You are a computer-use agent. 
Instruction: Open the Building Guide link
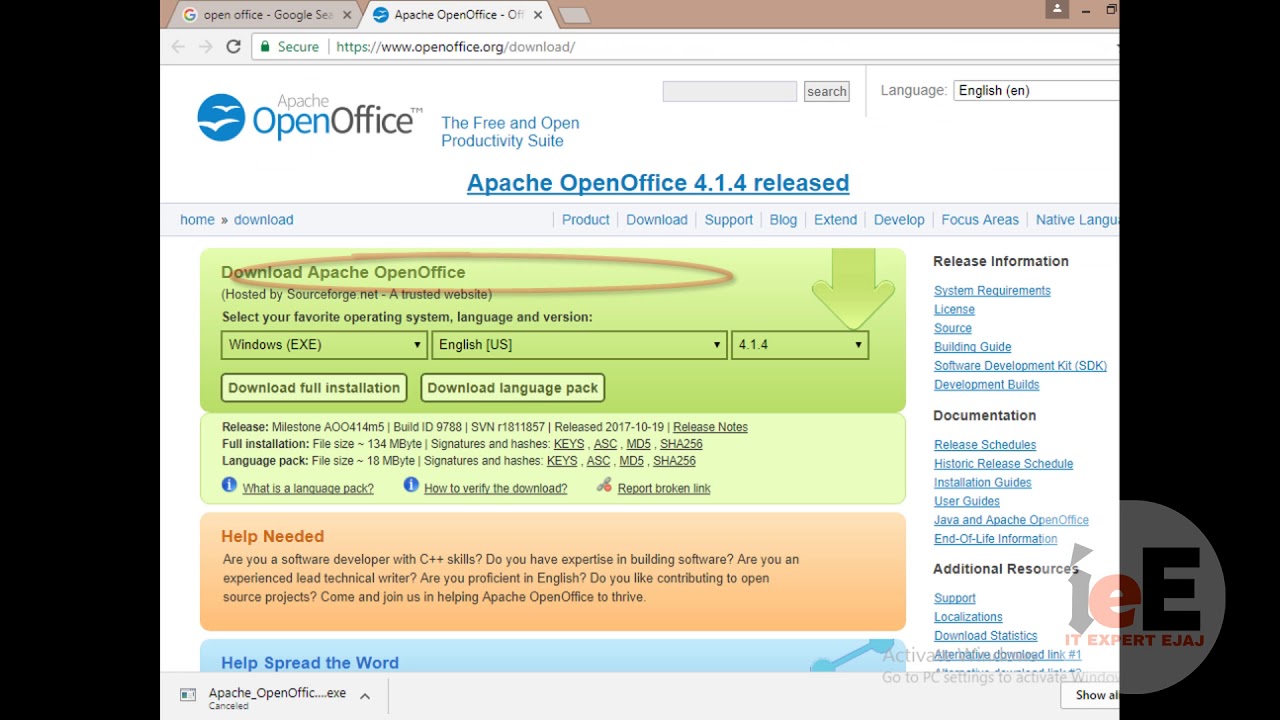point(972,347)
